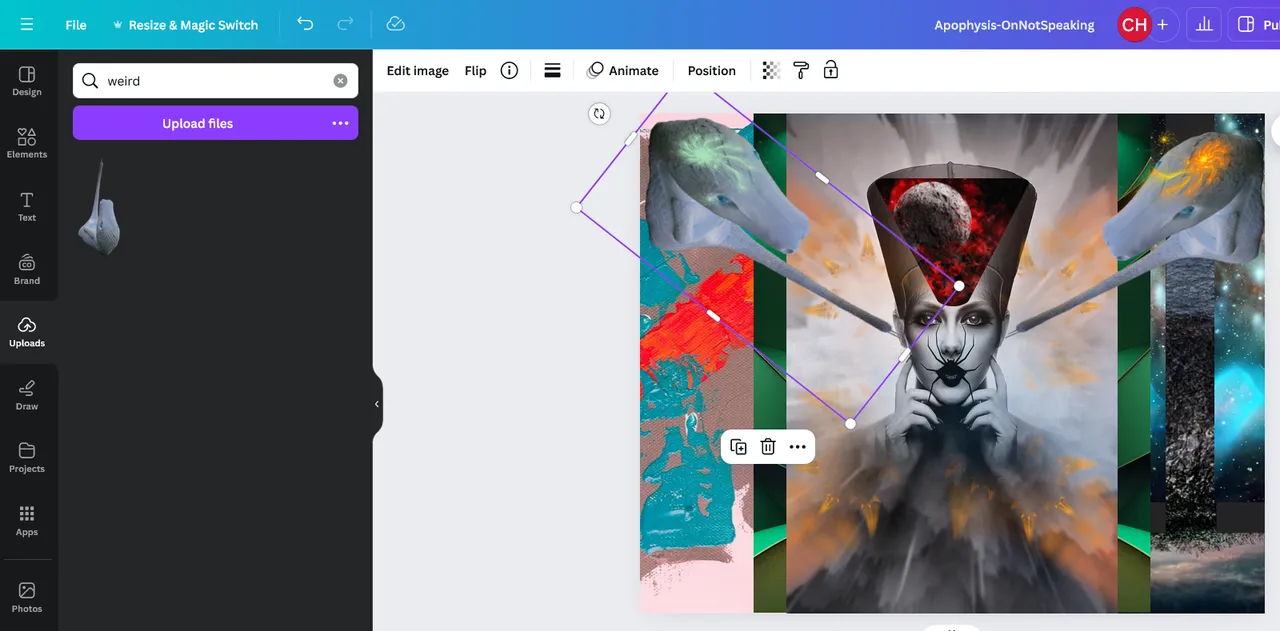
Task: Open the transparency checkerboard control
Action: tap(771, 70)
